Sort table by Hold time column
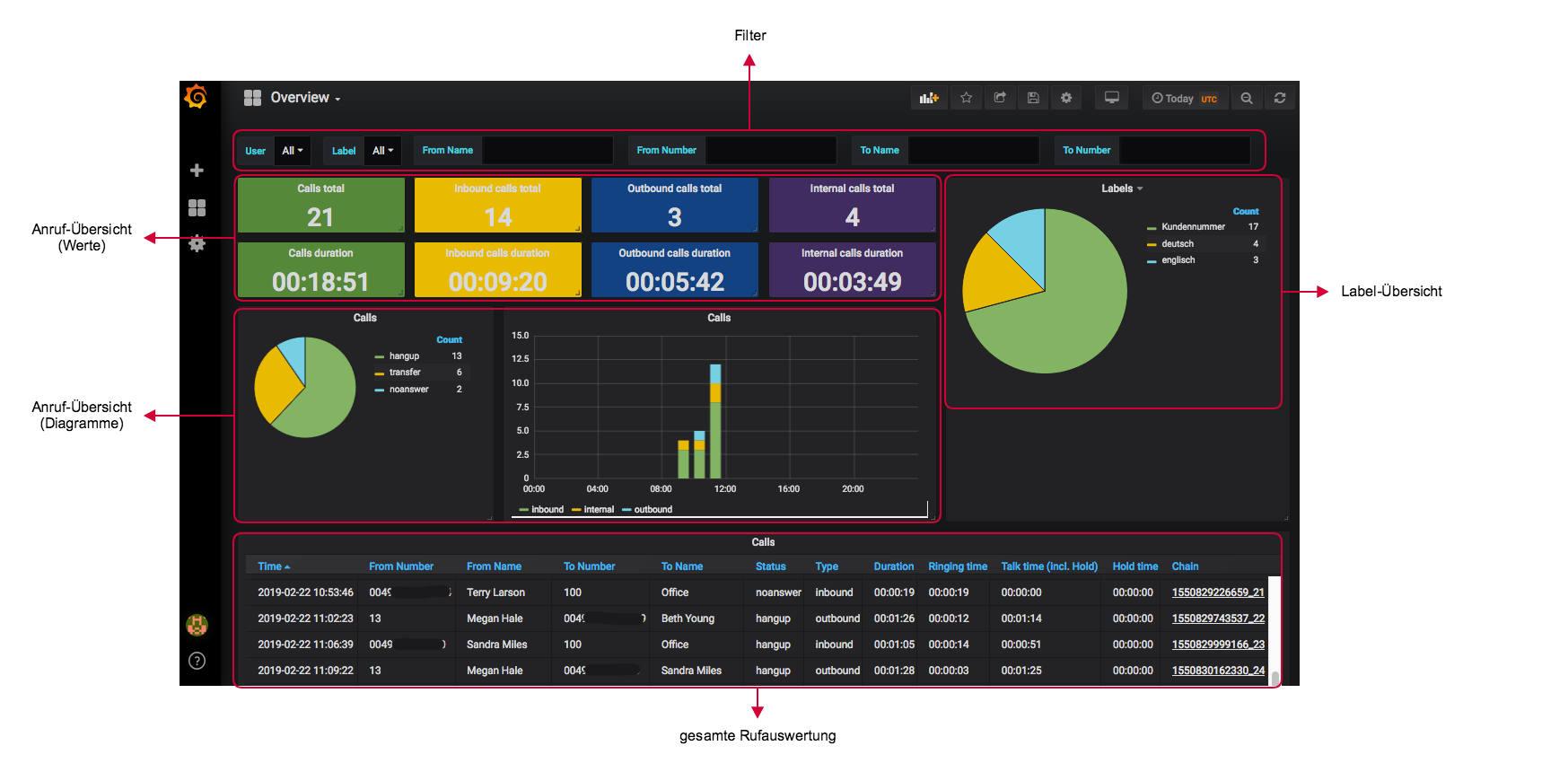 [x=1135, y=566]
